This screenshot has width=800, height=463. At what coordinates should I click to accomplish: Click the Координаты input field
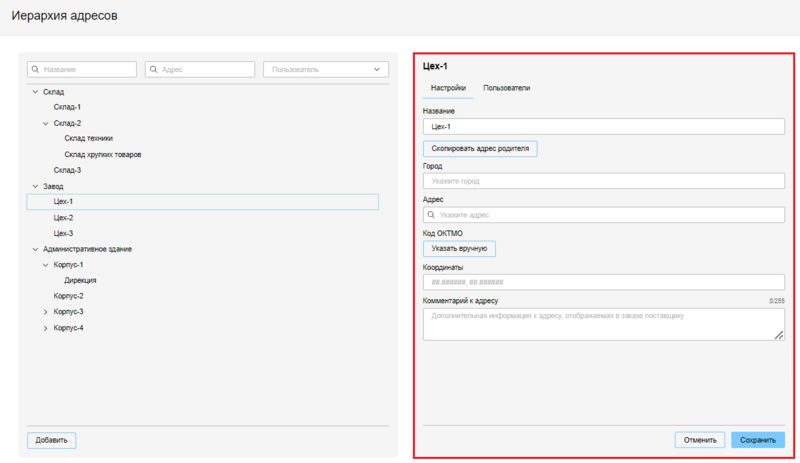(603, 283)
